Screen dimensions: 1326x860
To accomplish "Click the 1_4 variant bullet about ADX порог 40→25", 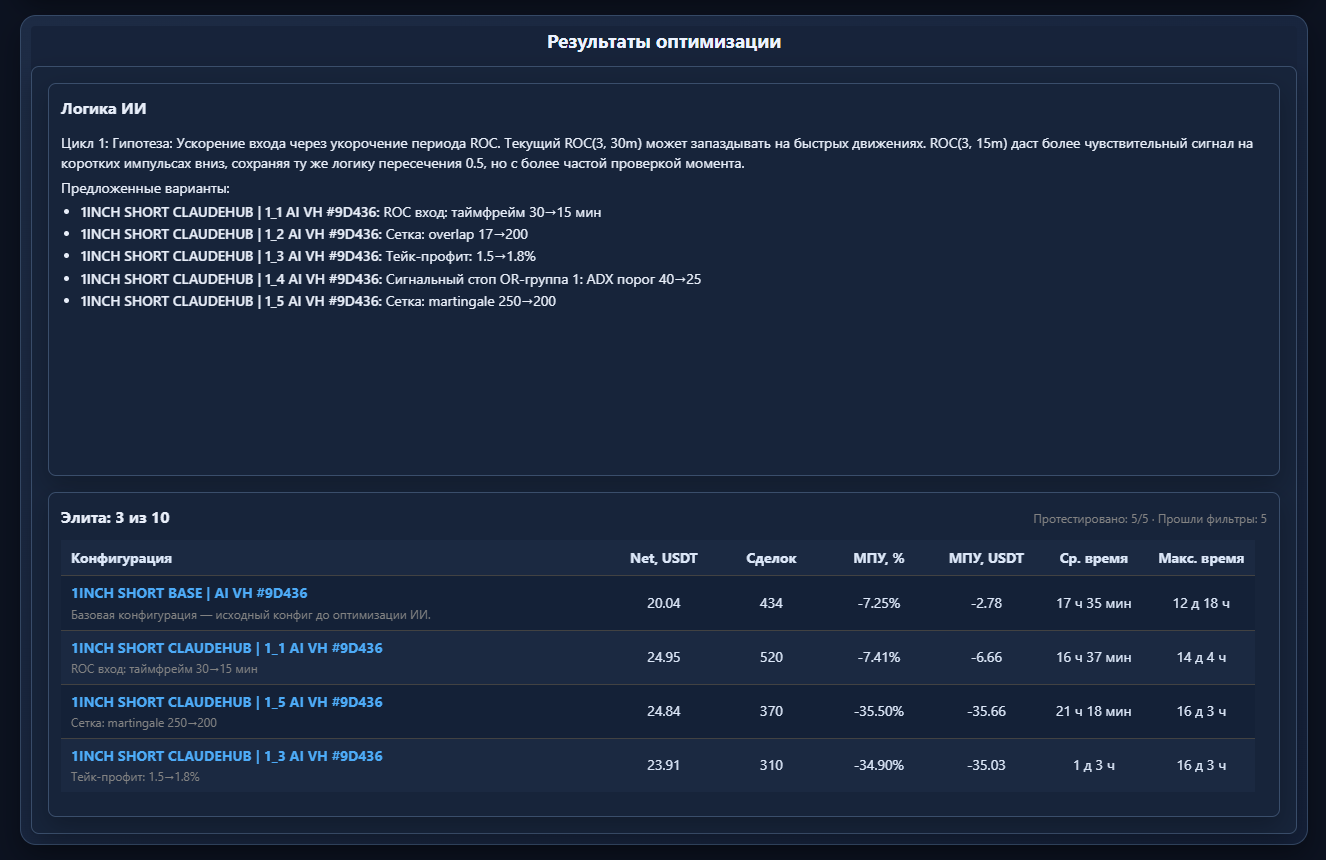I will click(x=390, y=279).
